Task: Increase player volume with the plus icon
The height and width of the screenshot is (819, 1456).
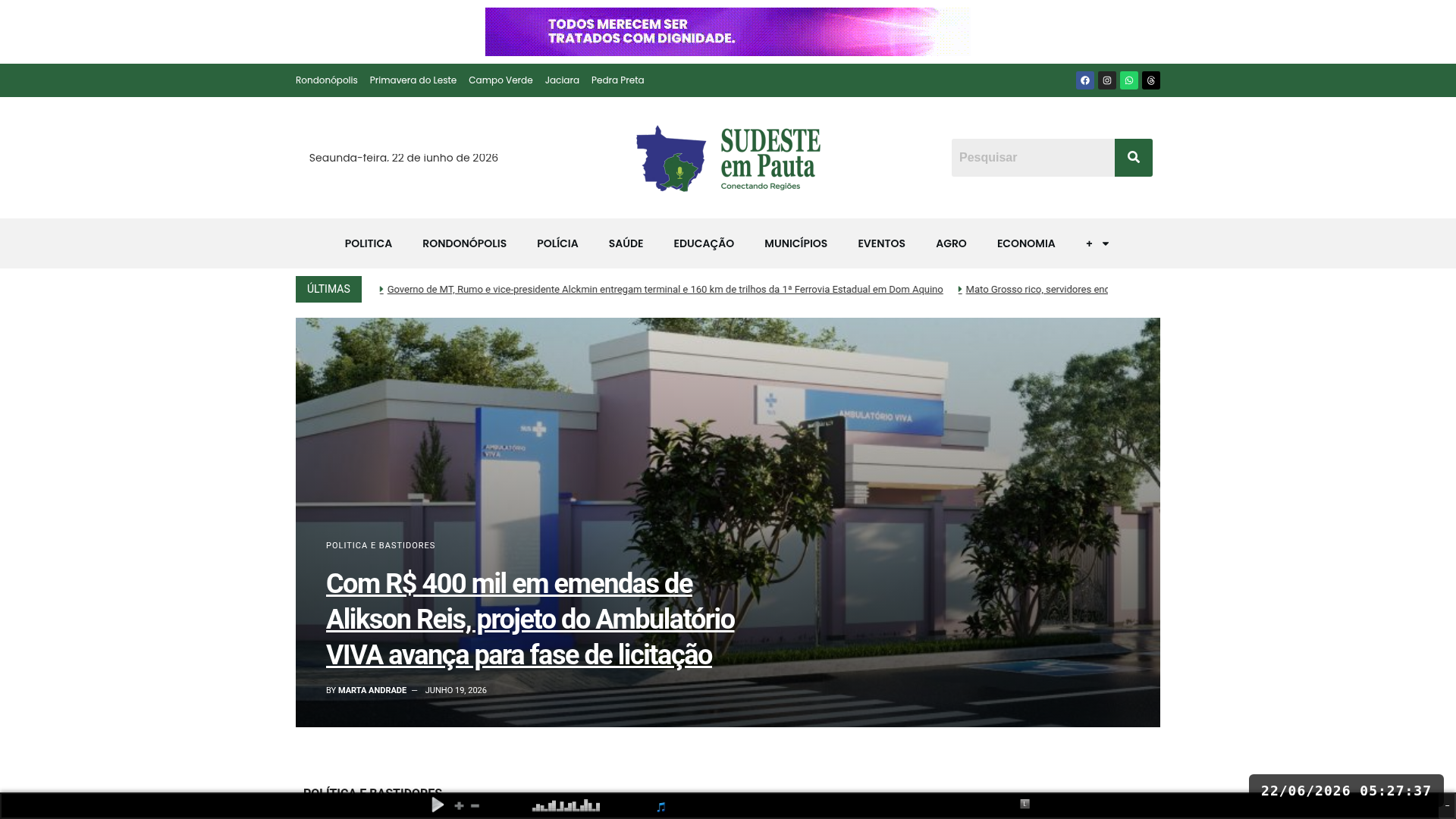Action: 459,806
